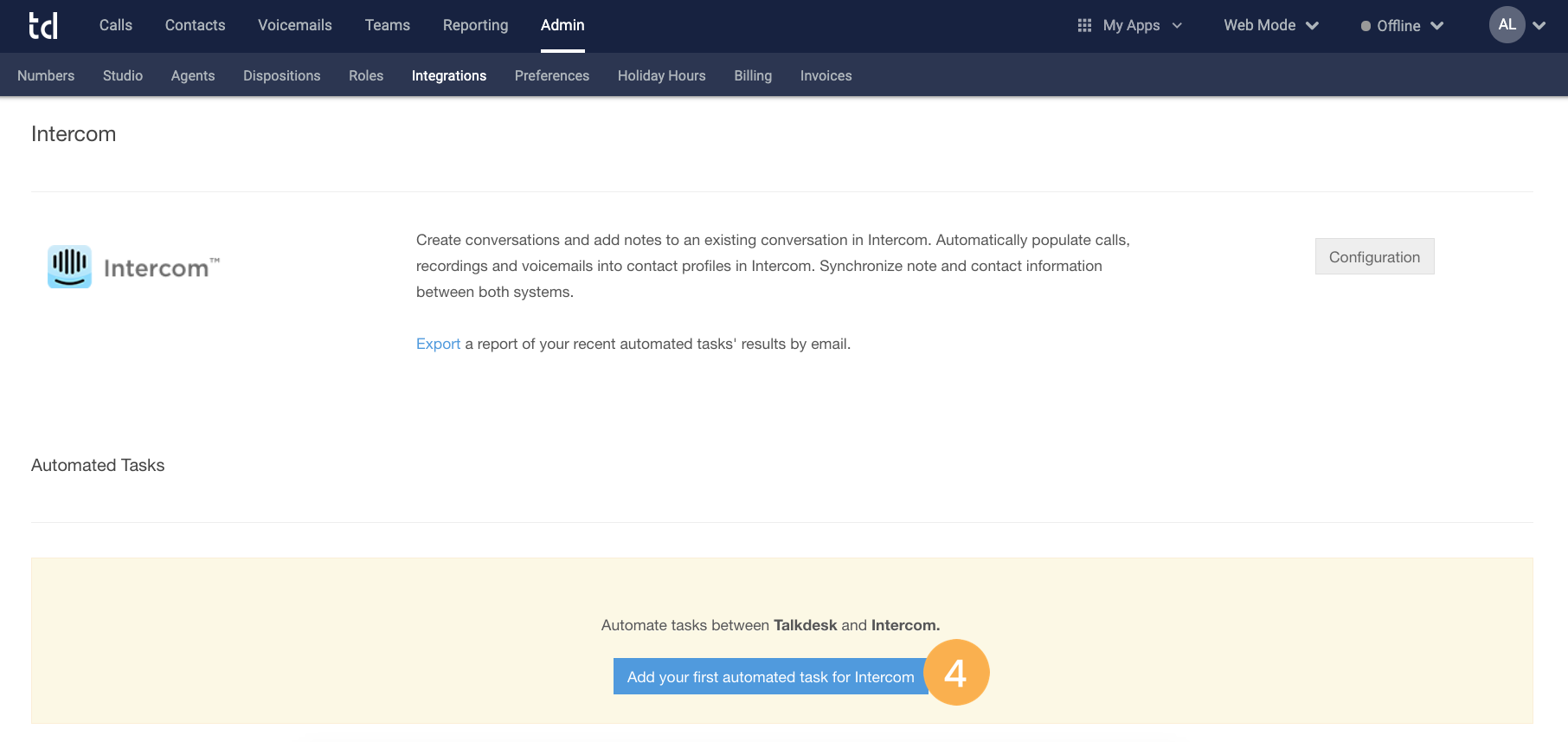Viewport: 1568px width, 742px height.
Task: Select the Admin tab
Action: click(x=562, y=25)
